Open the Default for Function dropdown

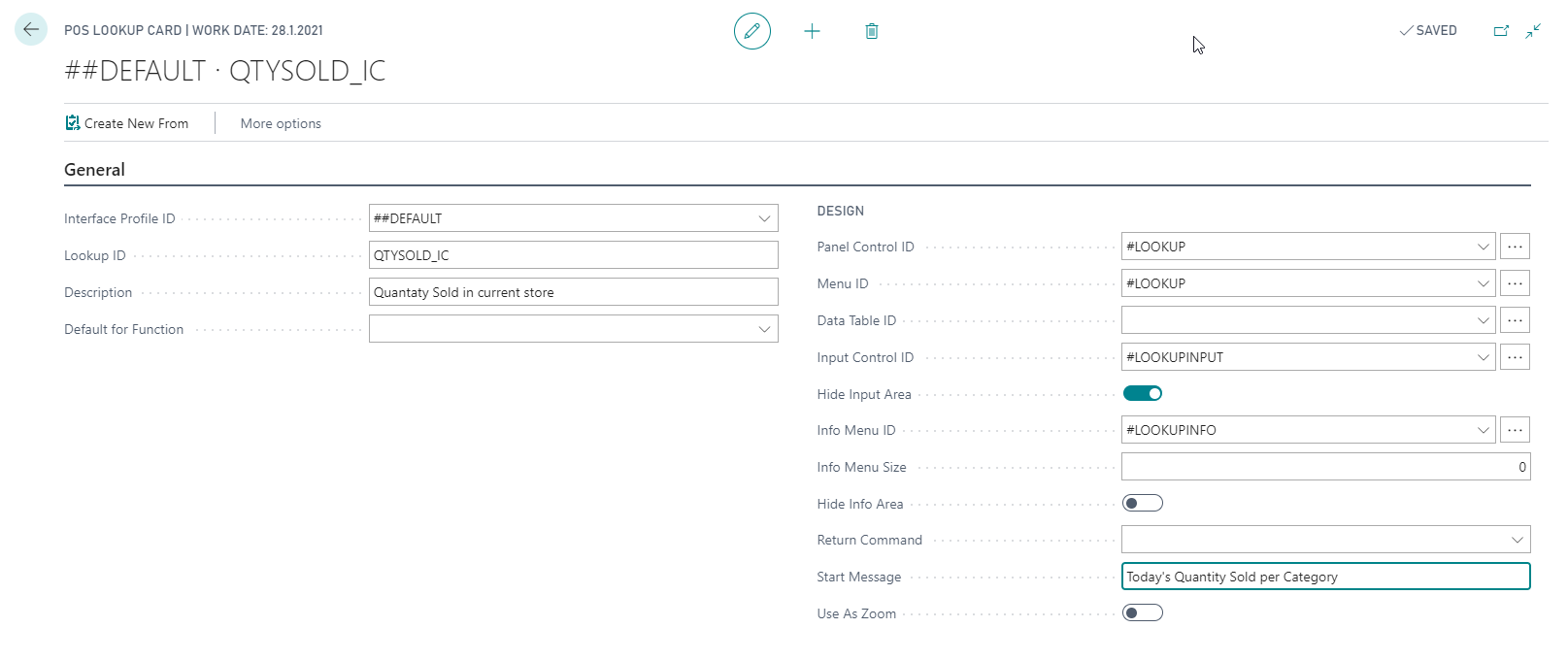(764, 329)
